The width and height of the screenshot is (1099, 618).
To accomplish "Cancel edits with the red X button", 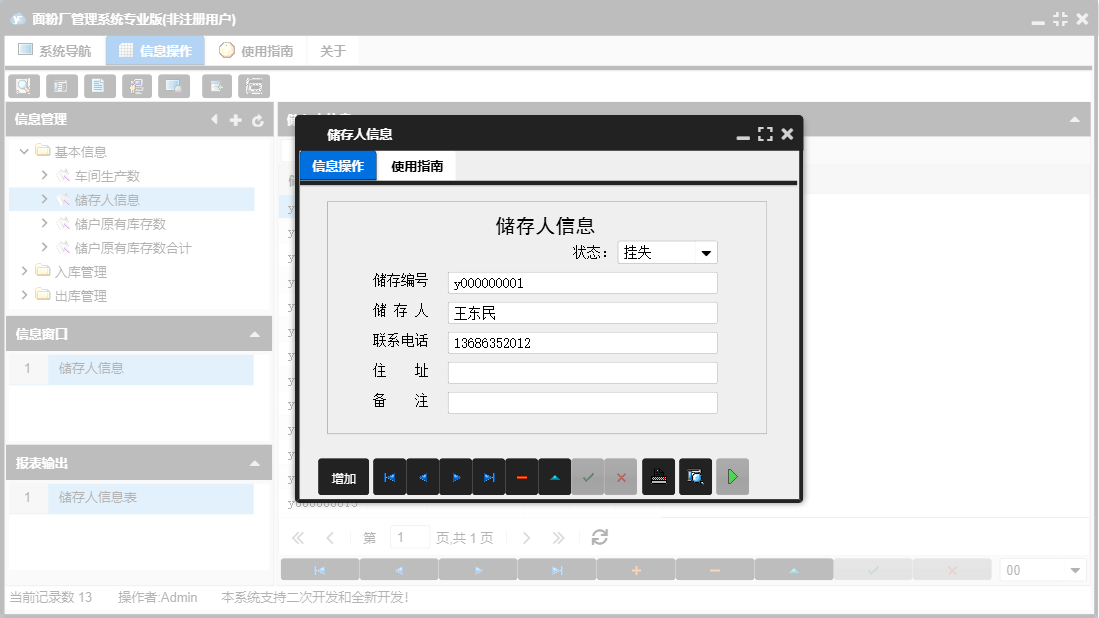I will [620, 477].
